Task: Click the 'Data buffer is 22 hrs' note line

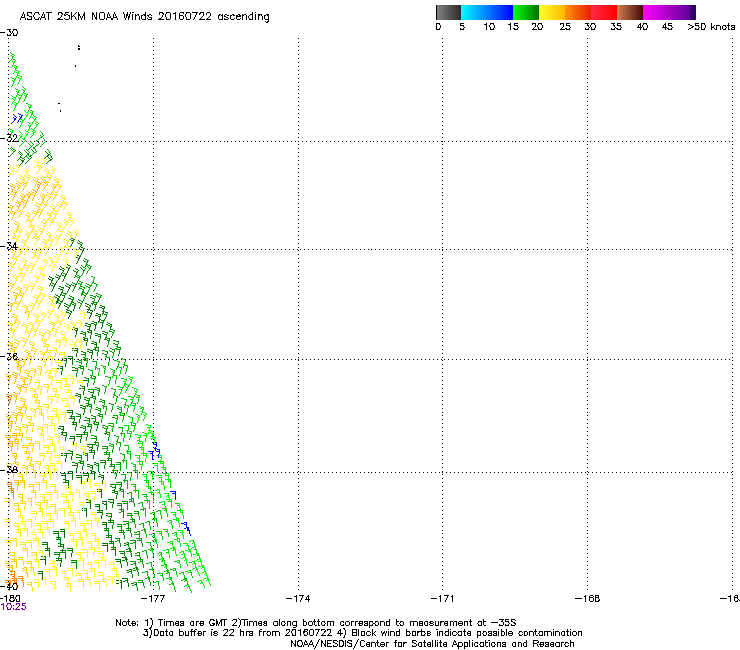Action: (x=362, y=633)
